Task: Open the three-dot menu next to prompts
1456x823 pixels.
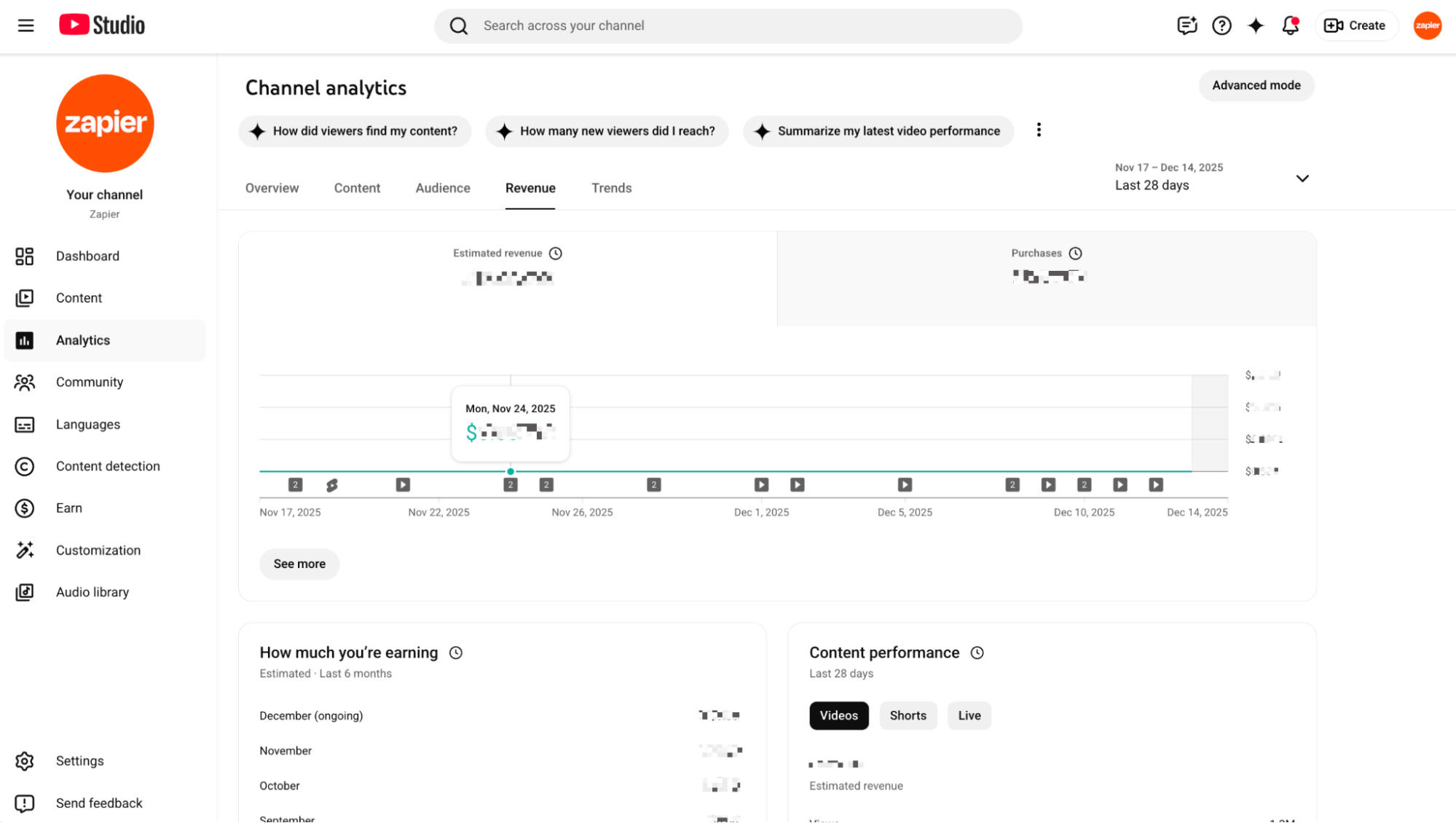Action: tap(1039, 130)
